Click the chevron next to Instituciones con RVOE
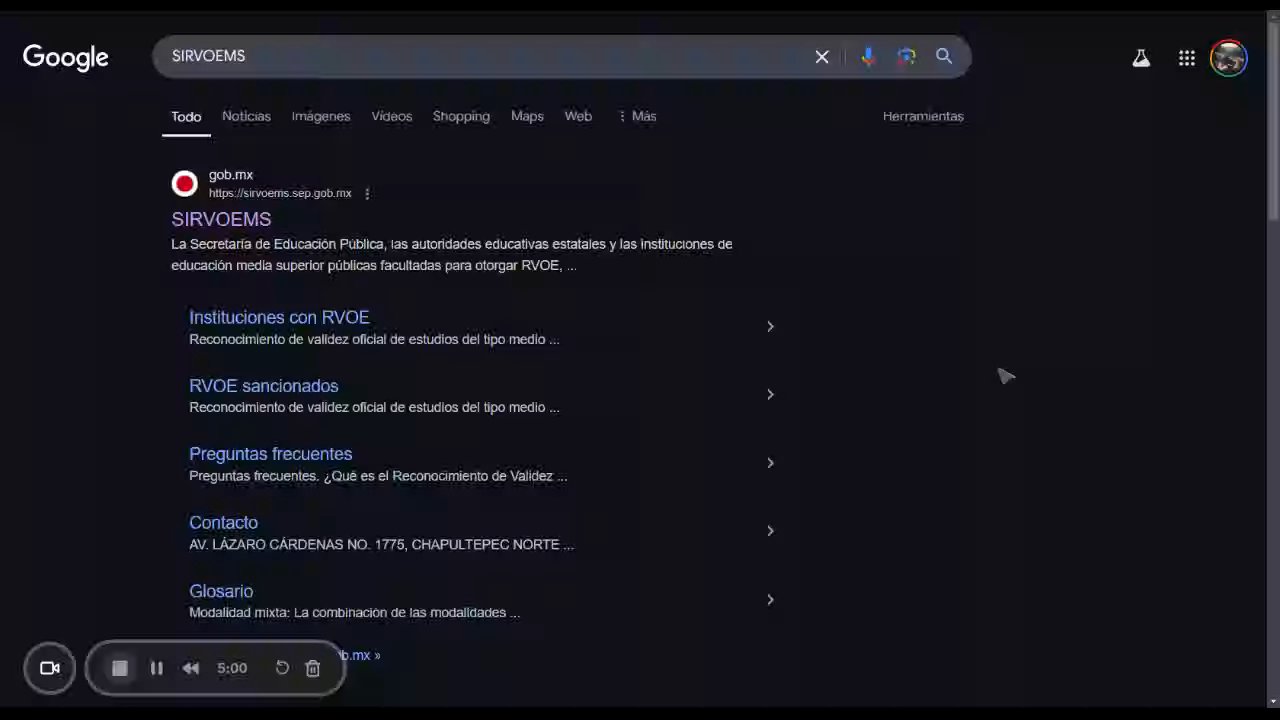The image size is (1280, 720). (x=770, y=327)
